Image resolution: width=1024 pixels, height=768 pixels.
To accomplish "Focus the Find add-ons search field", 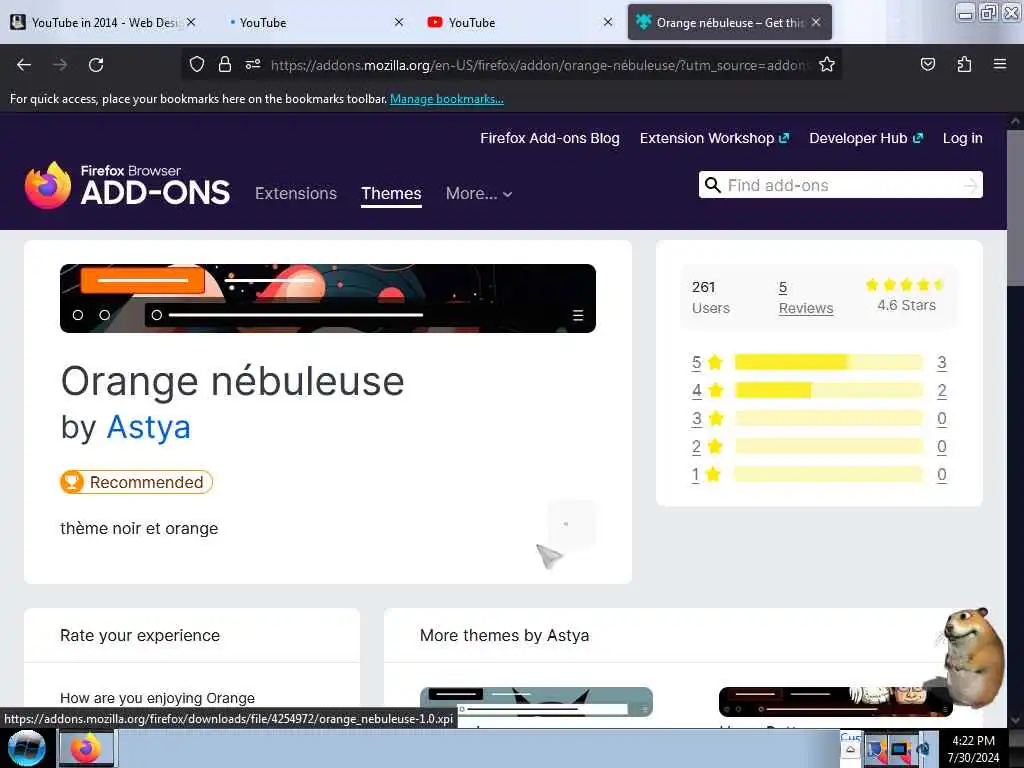I will click(x=840, y=185).
